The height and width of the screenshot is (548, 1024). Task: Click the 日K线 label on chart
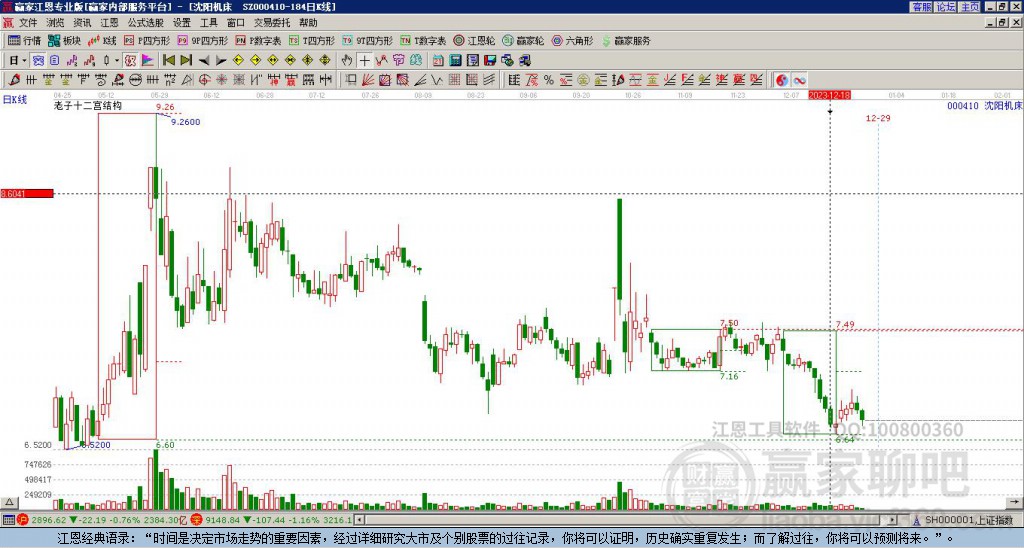(x=15, y=100)
